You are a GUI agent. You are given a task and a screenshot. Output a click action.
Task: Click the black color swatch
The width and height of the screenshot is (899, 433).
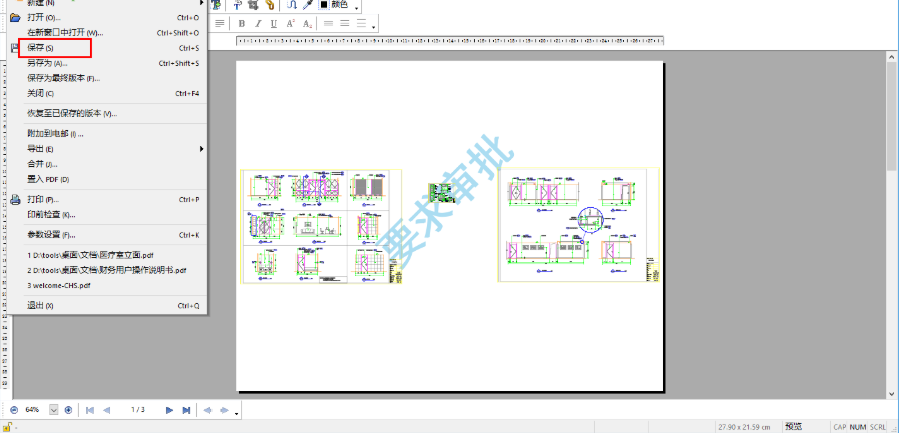(x=324, y=5)
